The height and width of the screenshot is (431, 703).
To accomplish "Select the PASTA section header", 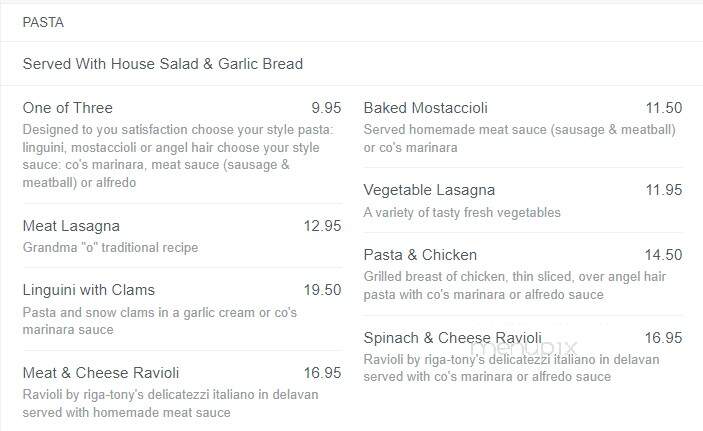I will pos(43,22).
